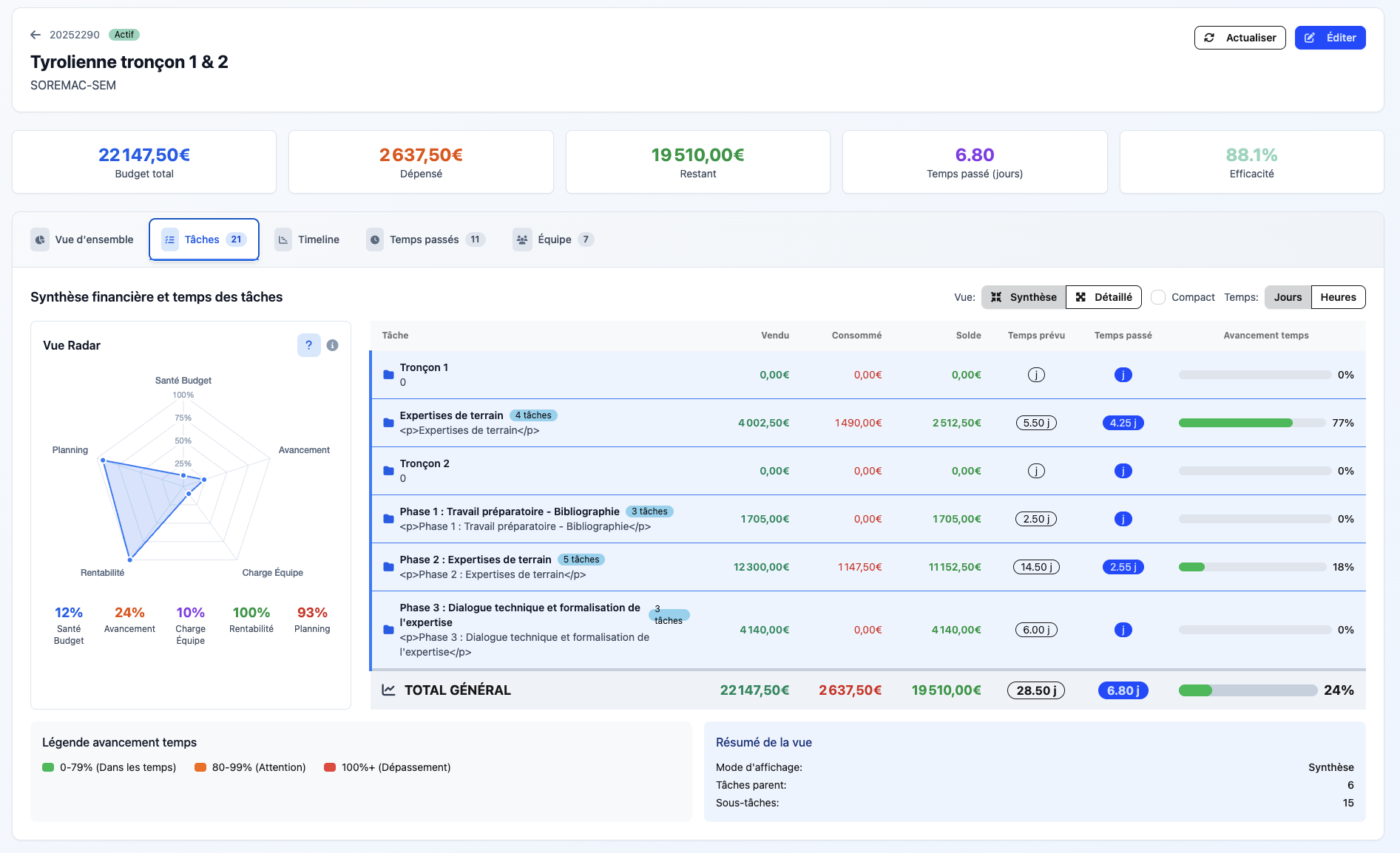Expand Phase 3 Dialogue technique row
This screenshot has height=853, width=1400.
coord(519,608)
